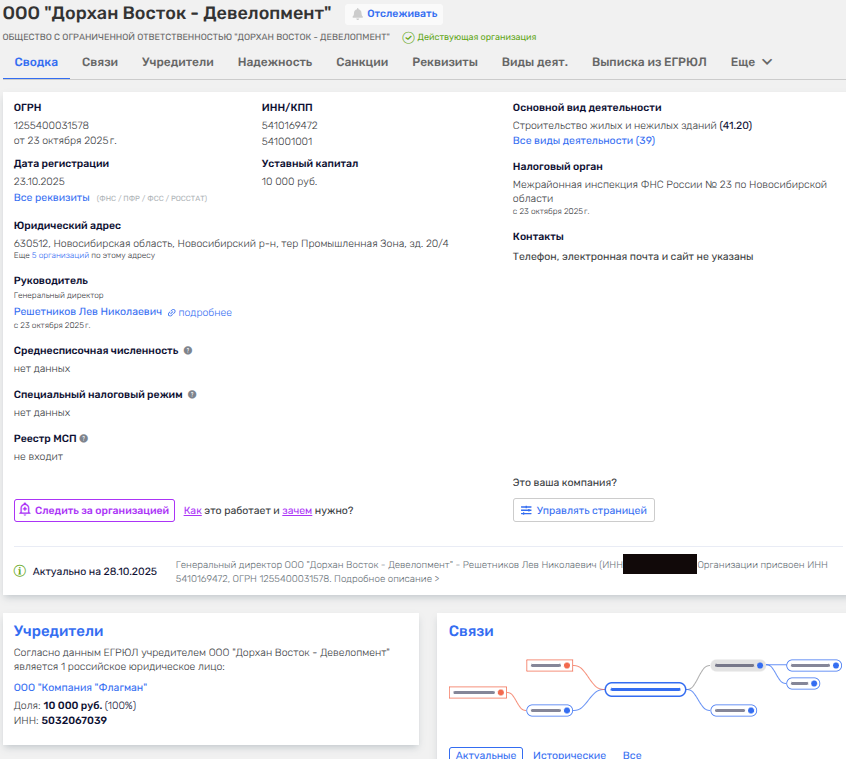Open the Связи tab
The image size is (846, 759).
click(x=100, y=62)
